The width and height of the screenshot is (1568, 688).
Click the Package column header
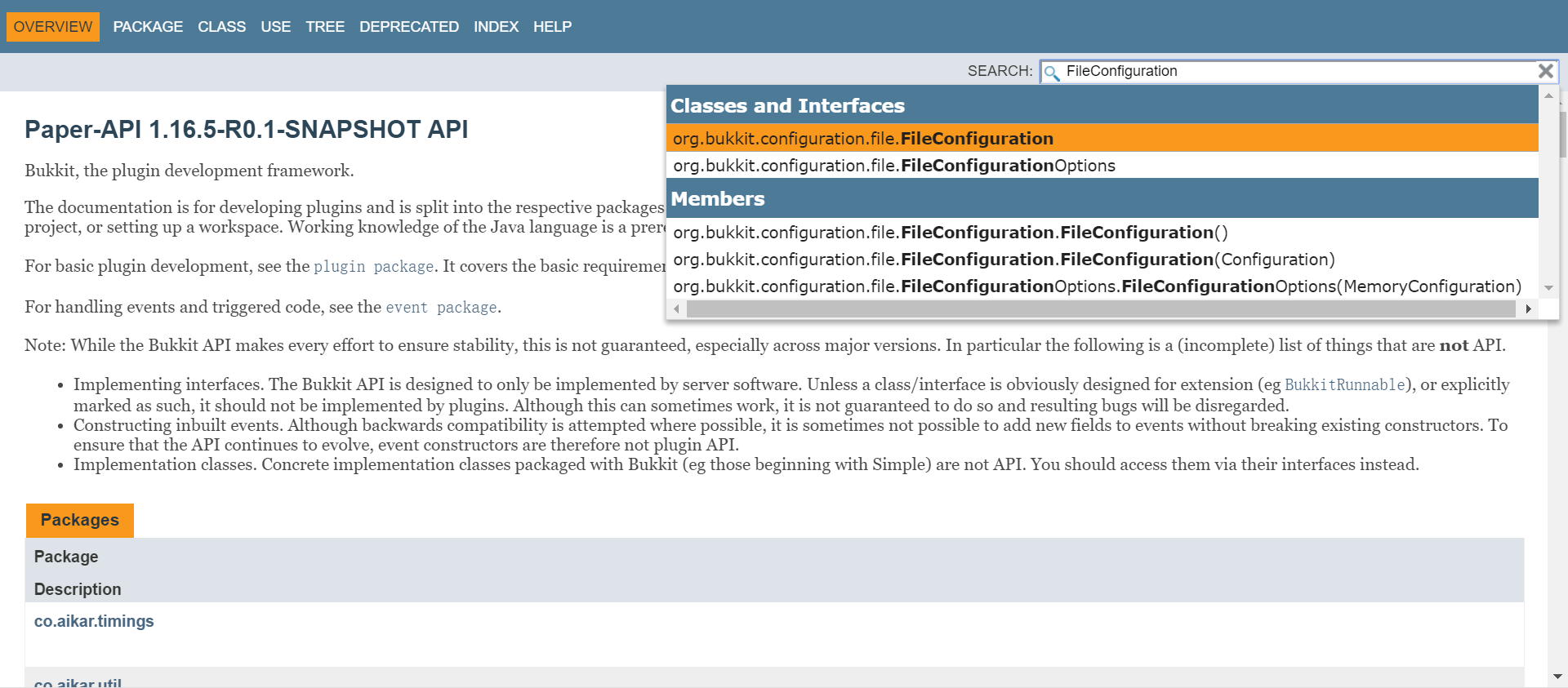(x=66, y=557)
